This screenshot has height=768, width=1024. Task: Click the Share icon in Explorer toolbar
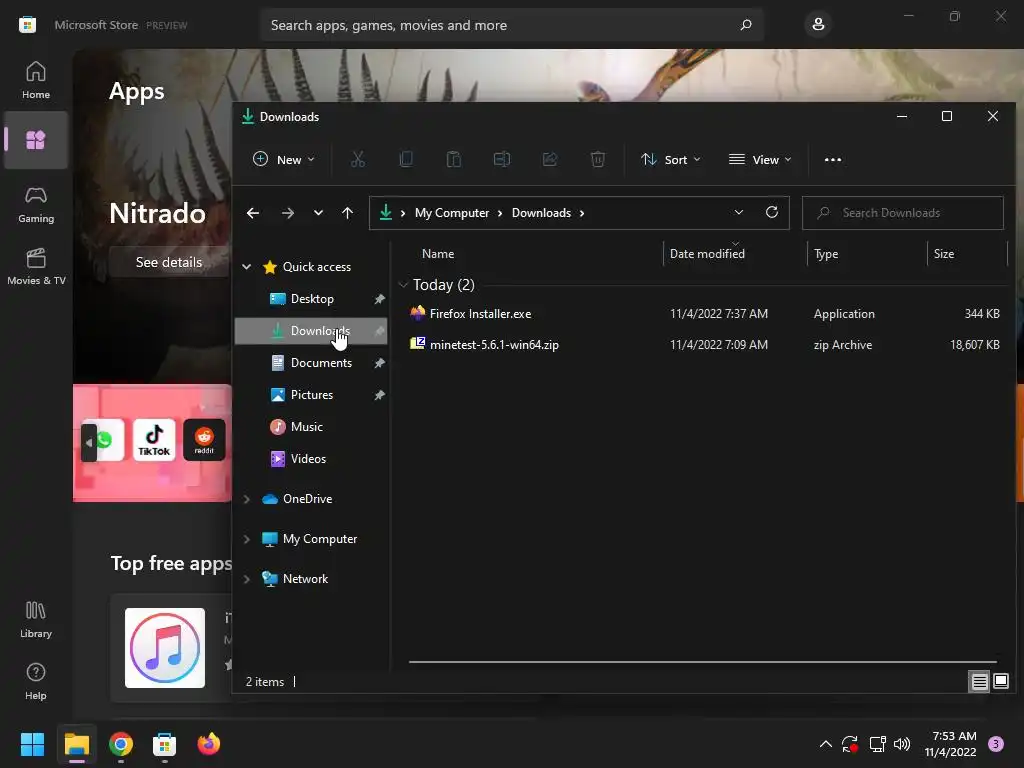[550, 159]
